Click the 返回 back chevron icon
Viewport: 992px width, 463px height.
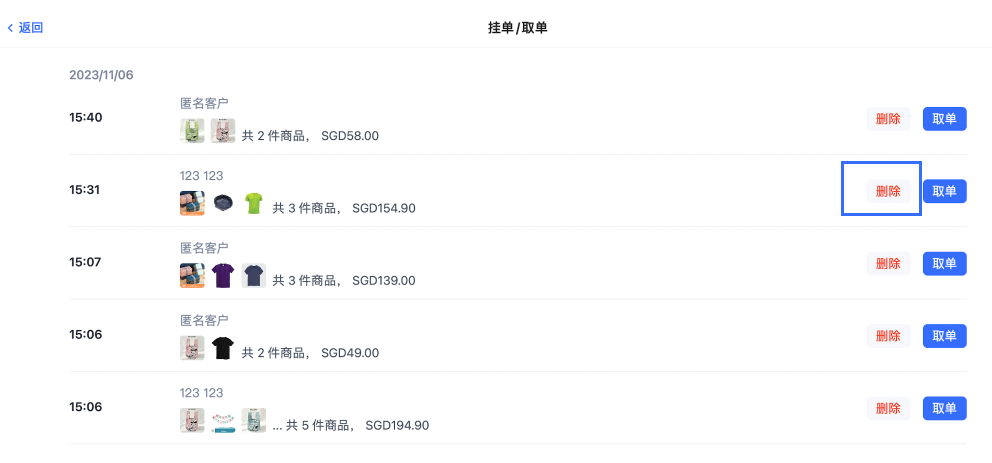coord(10,28)
